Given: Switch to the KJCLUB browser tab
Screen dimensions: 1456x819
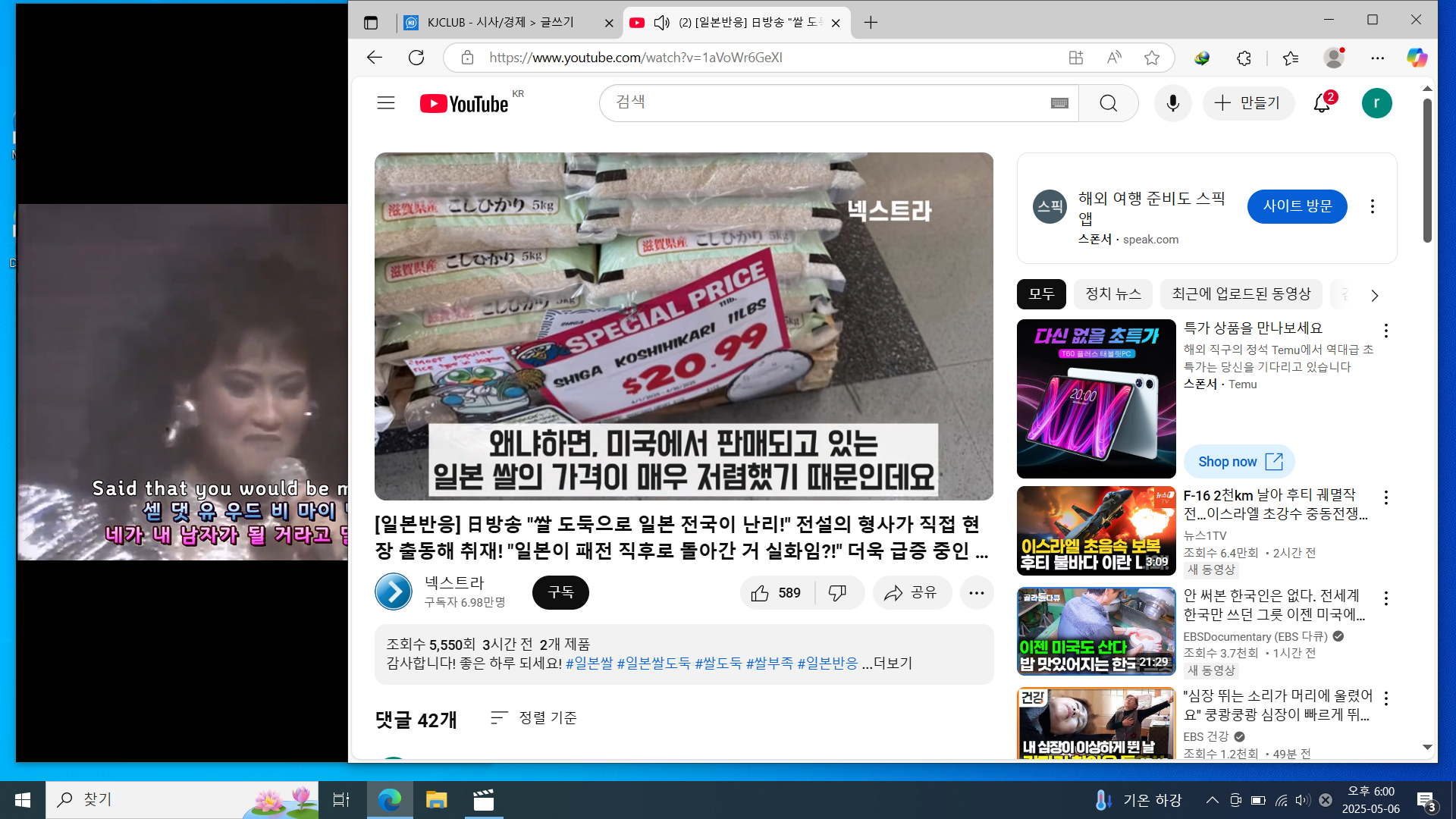Looking at the screenshot, I should click(500, 23).
